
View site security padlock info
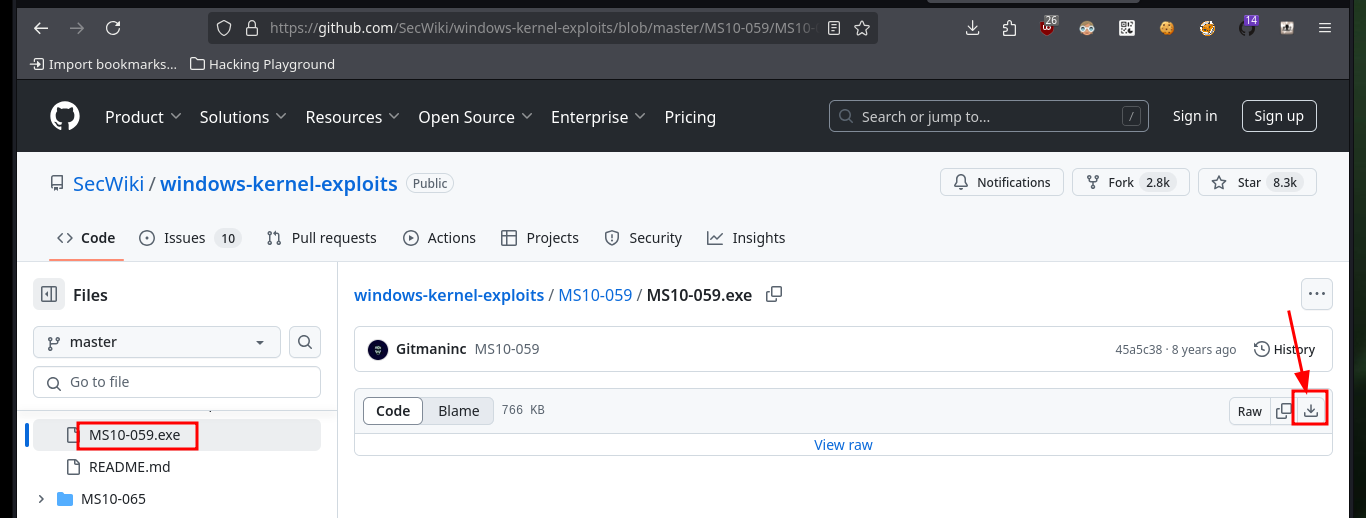tap(251, 28)
